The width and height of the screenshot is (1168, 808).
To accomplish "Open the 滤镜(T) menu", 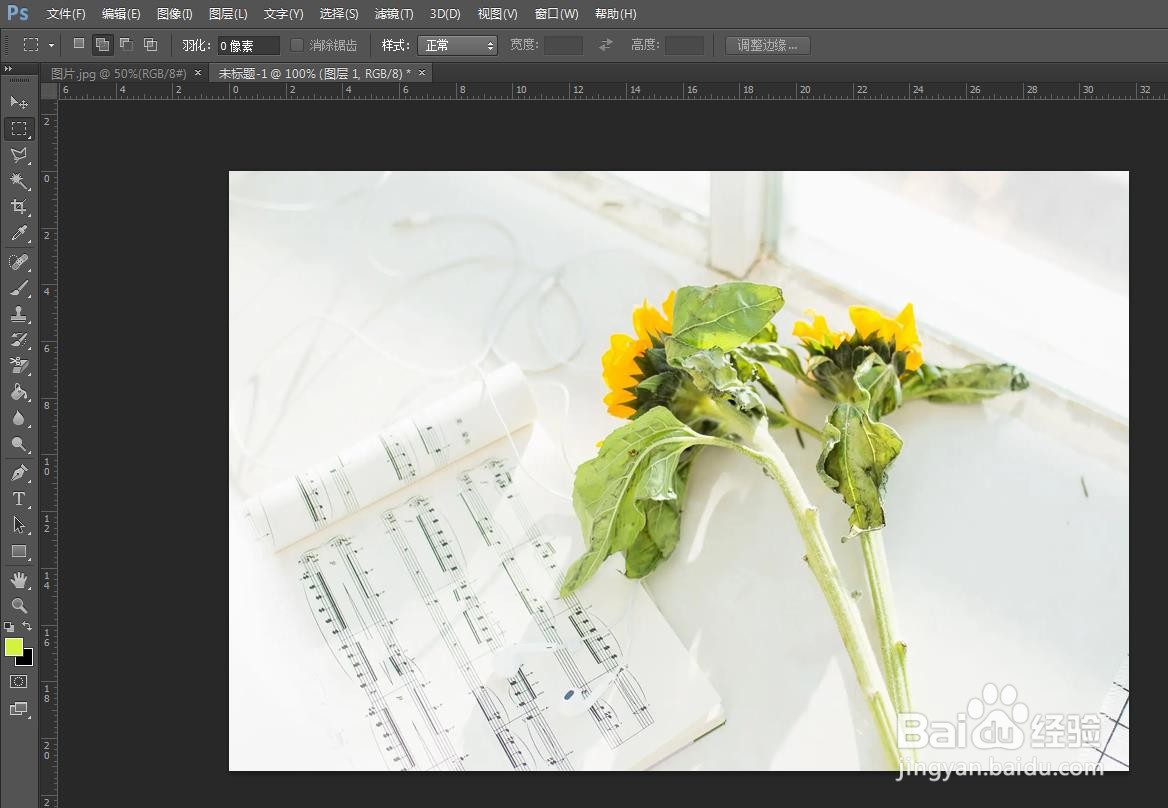I will [x=393, y=13].
